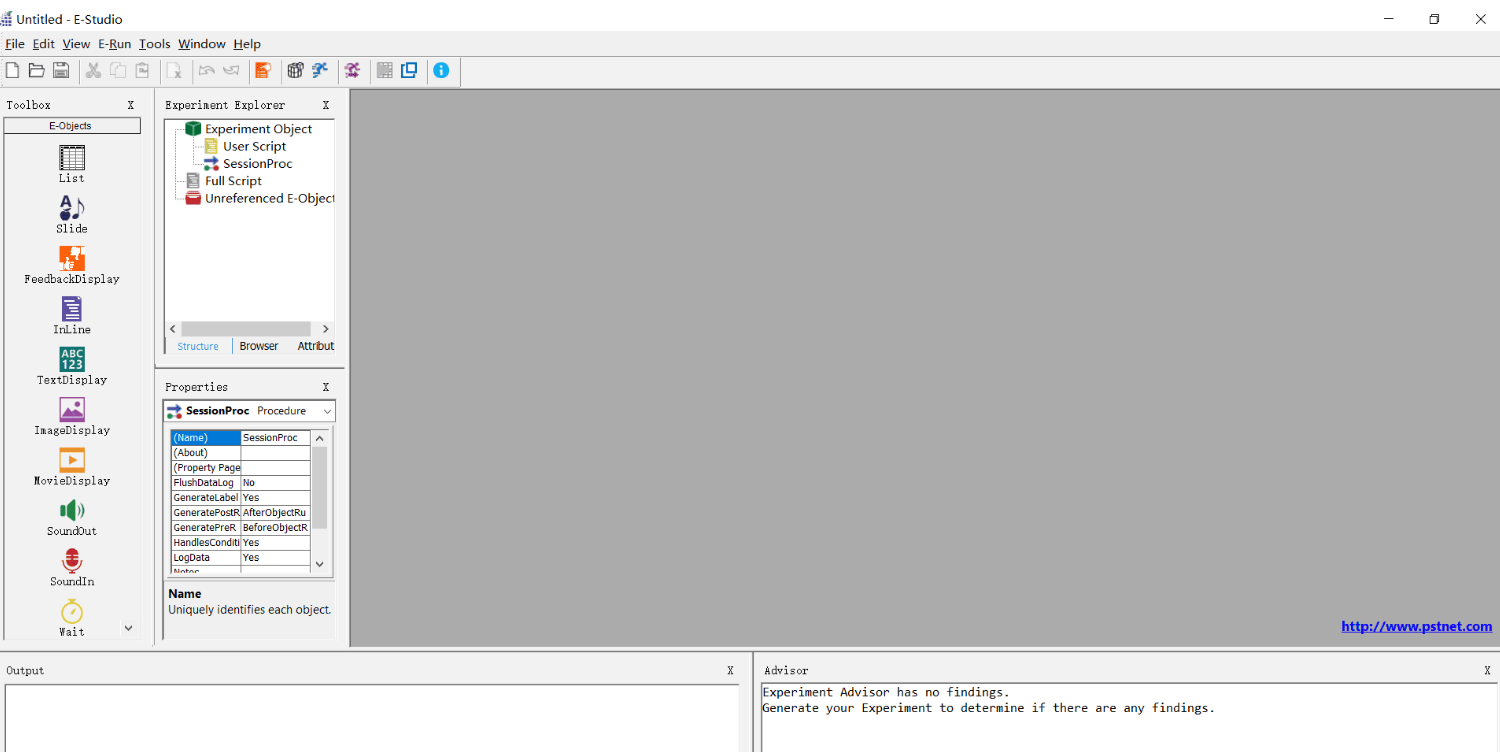Click the FlushDataLog value field
The image size is (1500, 752).
[275, 483]
